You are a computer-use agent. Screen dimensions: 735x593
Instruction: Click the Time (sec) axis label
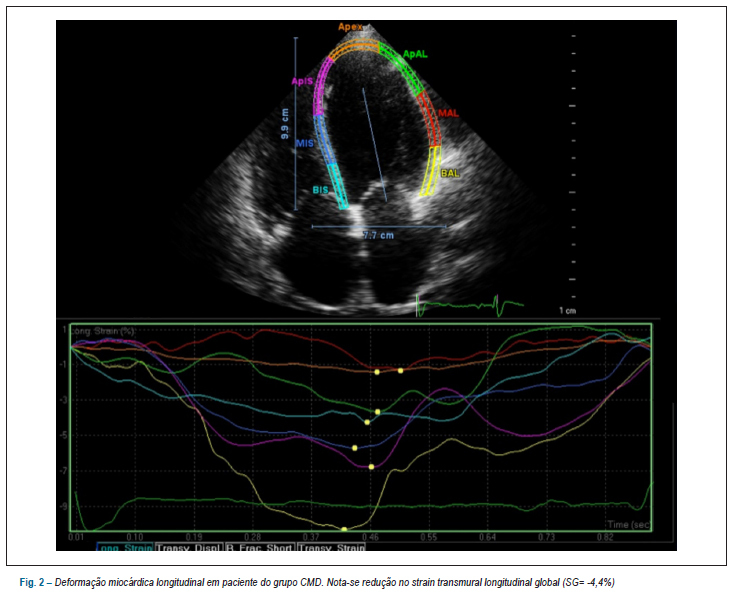629,525
